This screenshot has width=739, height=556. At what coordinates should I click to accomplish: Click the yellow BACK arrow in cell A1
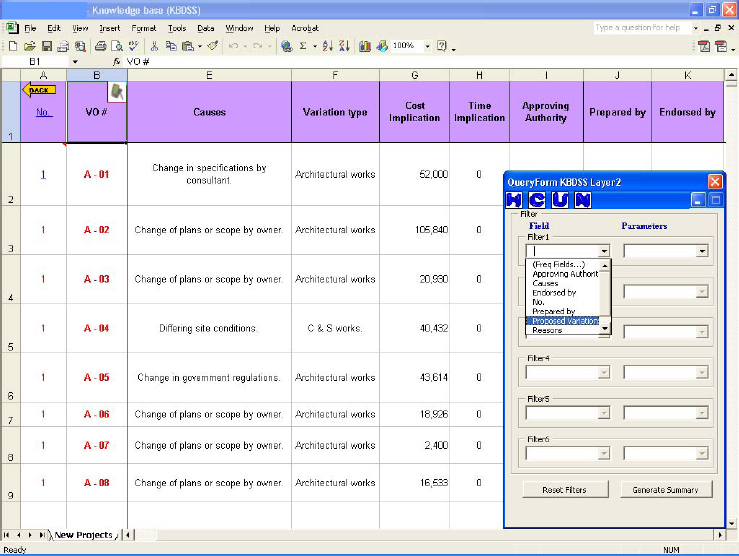39,90
